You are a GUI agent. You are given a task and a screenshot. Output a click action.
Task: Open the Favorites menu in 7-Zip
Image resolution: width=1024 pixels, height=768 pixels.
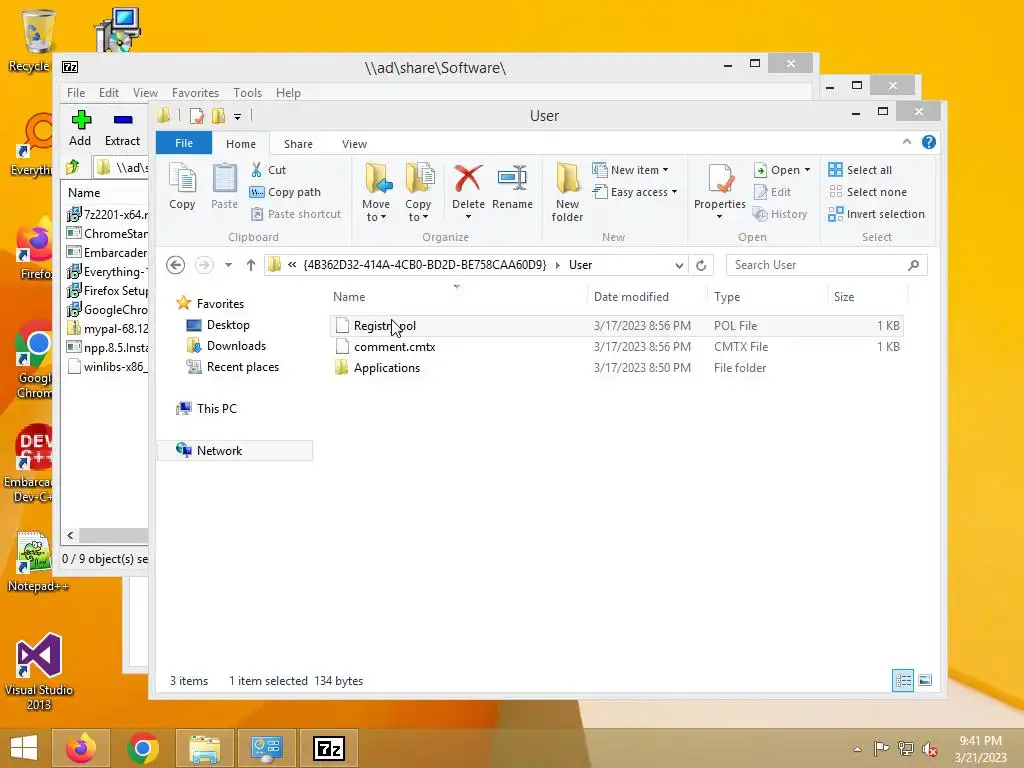pos(195,93)
